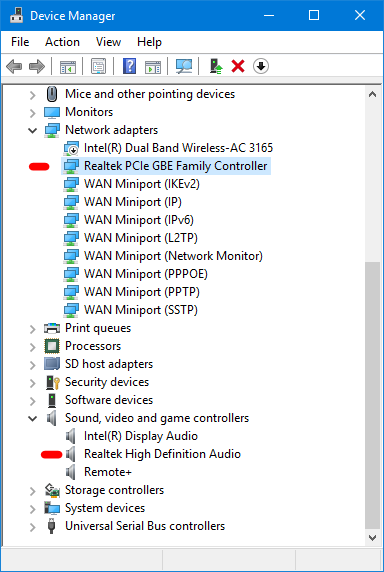This screenshot has height=572, width=384.
Task: Select Realtek High Definition Audio device
Action: (x=162, y=454)
